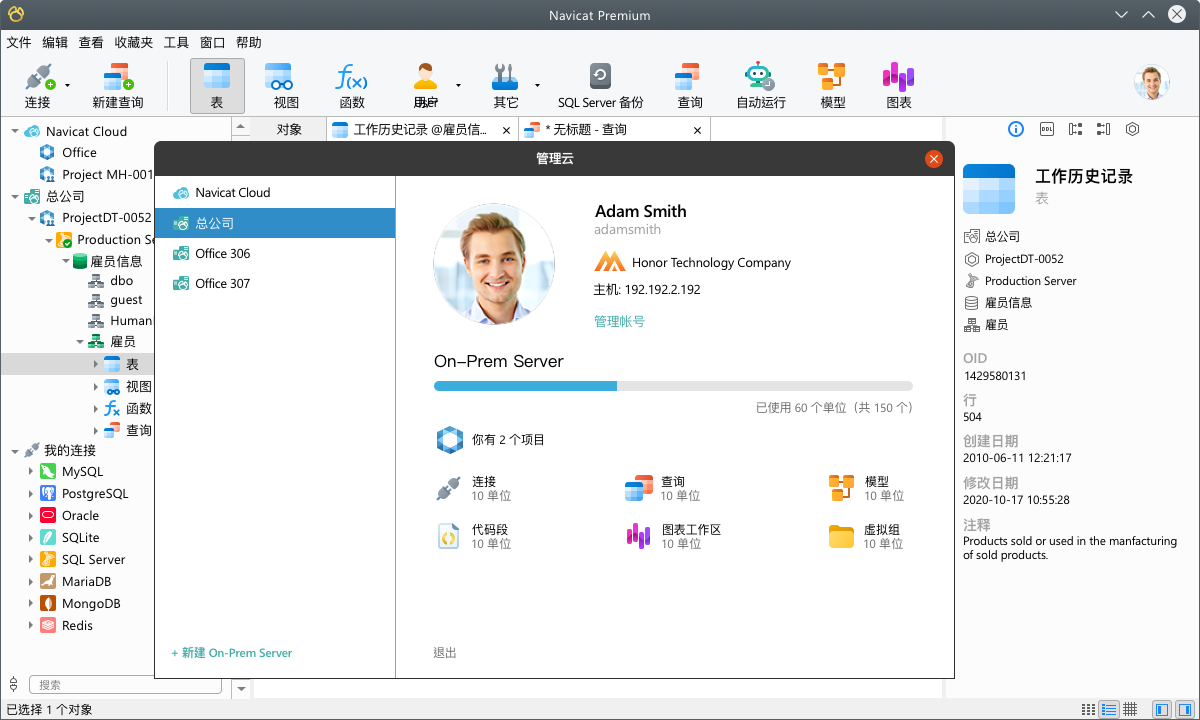Open the 查询 query toolbar icon
This screenshot has height=720, width=1200.
tap(688, 78)
